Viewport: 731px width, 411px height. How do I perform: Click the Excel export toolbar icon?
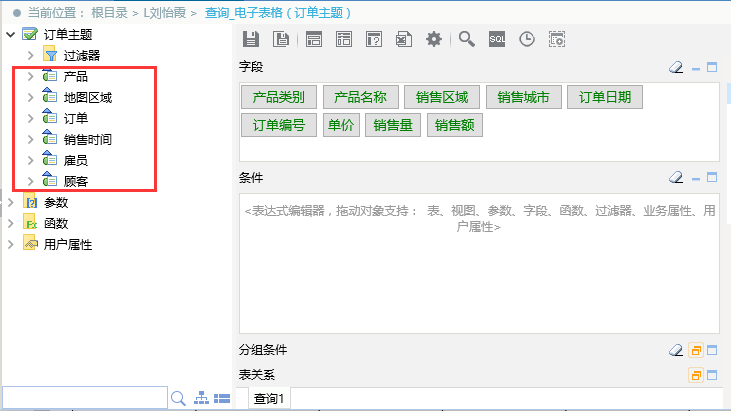(x=404, y=39)
